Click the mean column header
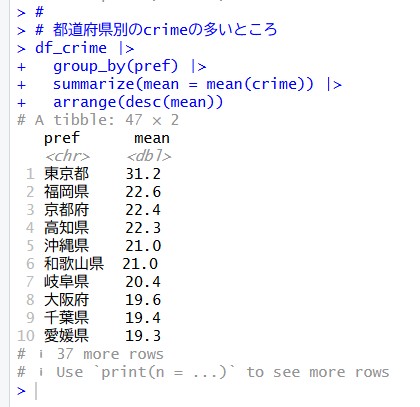420x407 pixels. (x=152, y=138)
